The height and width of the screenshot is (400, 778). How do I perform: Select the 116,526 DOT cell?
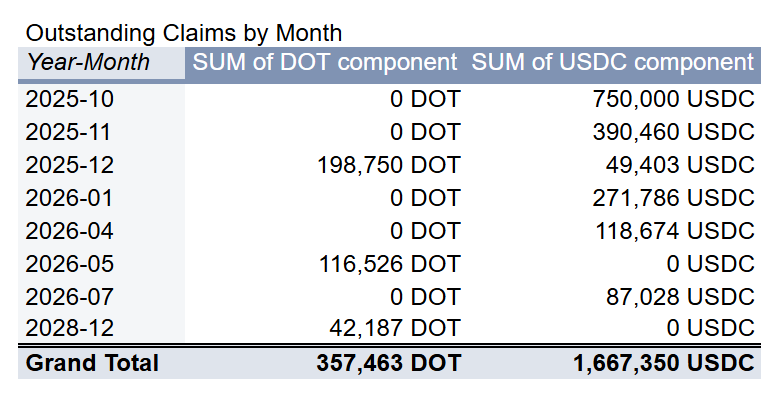(388, 264)
